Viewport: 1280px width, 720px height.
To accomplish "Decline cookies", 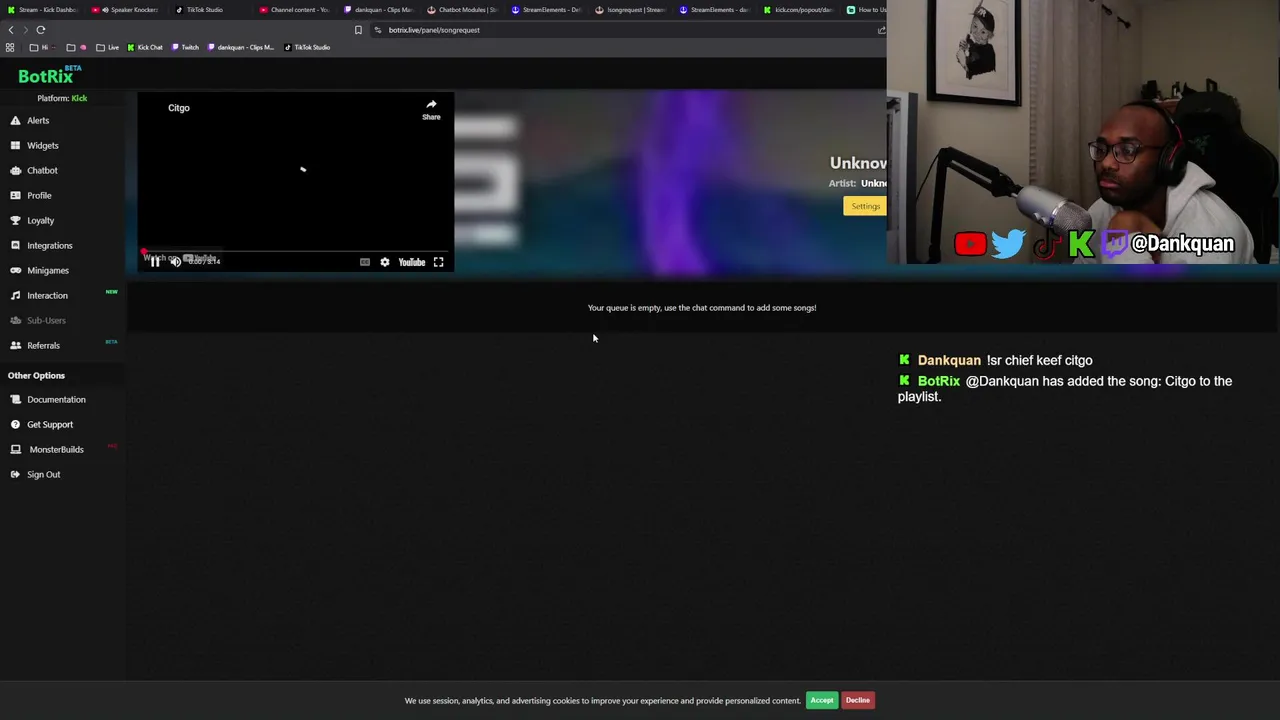I will pyautogui.click(x=858, y=700).
